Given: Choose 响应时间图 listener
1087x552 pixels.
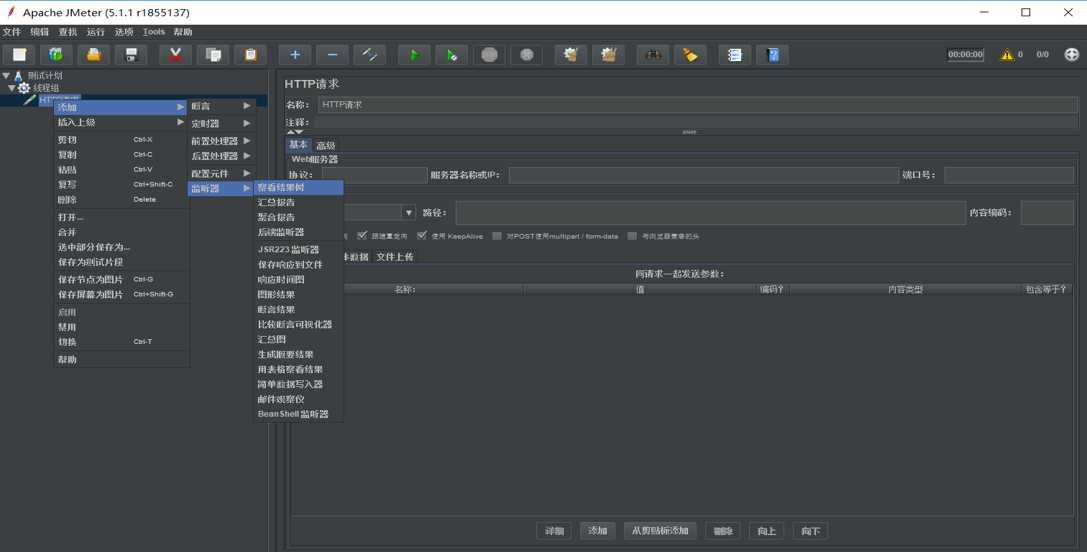Looking at the screenshot, I should (299, 279).
